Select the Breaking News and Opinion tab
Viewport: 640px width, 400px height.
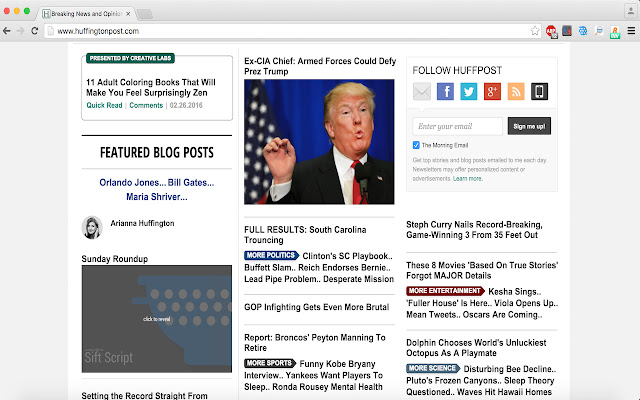[x=86, y=14]
